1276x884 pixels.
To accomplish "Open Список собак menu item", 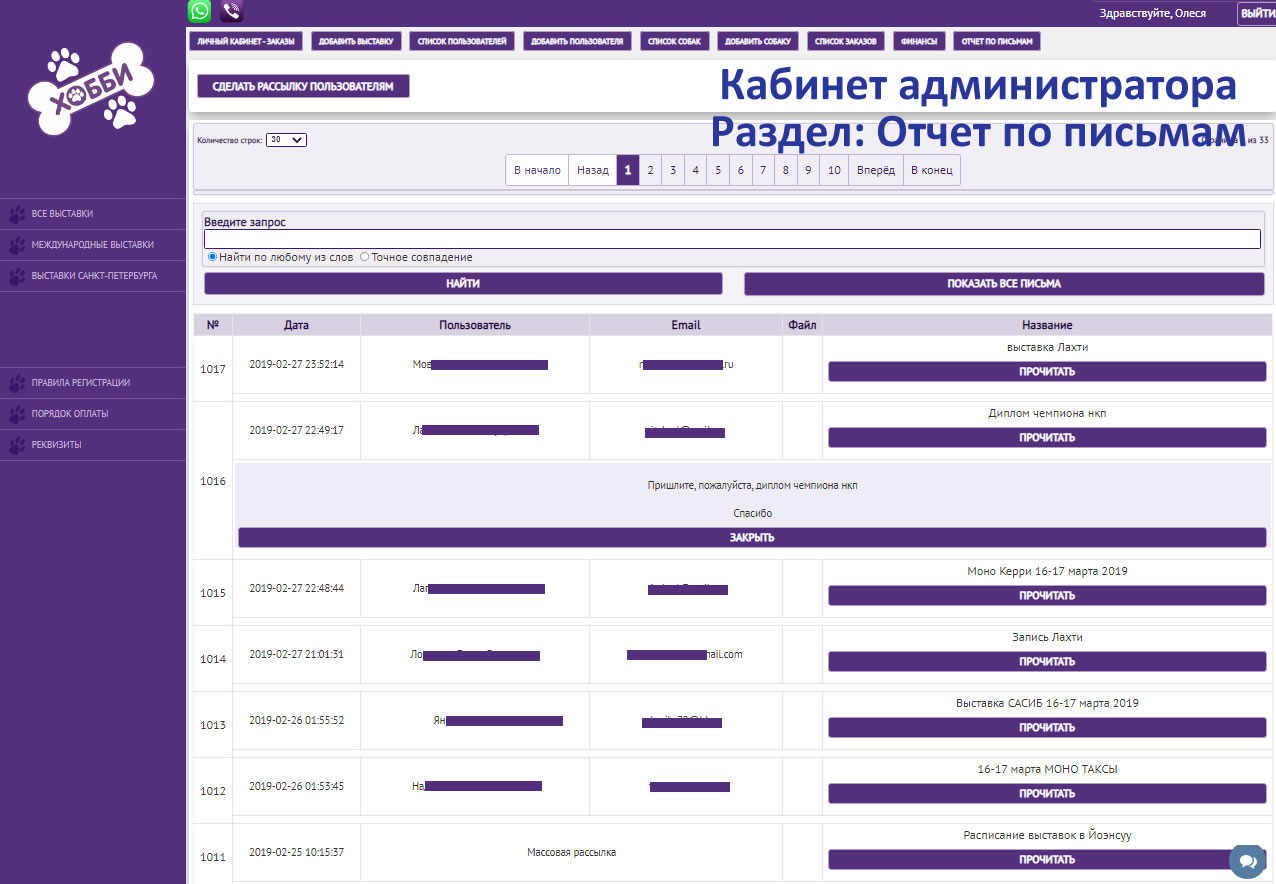I will [x=675, y=41].
